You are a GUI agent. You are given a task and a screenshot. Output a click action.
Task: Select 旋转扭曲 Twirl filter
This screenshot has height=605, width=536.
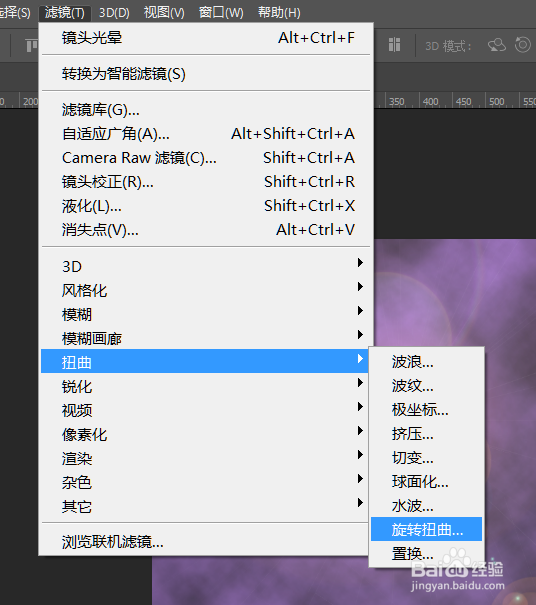click(x=426, y=529)
